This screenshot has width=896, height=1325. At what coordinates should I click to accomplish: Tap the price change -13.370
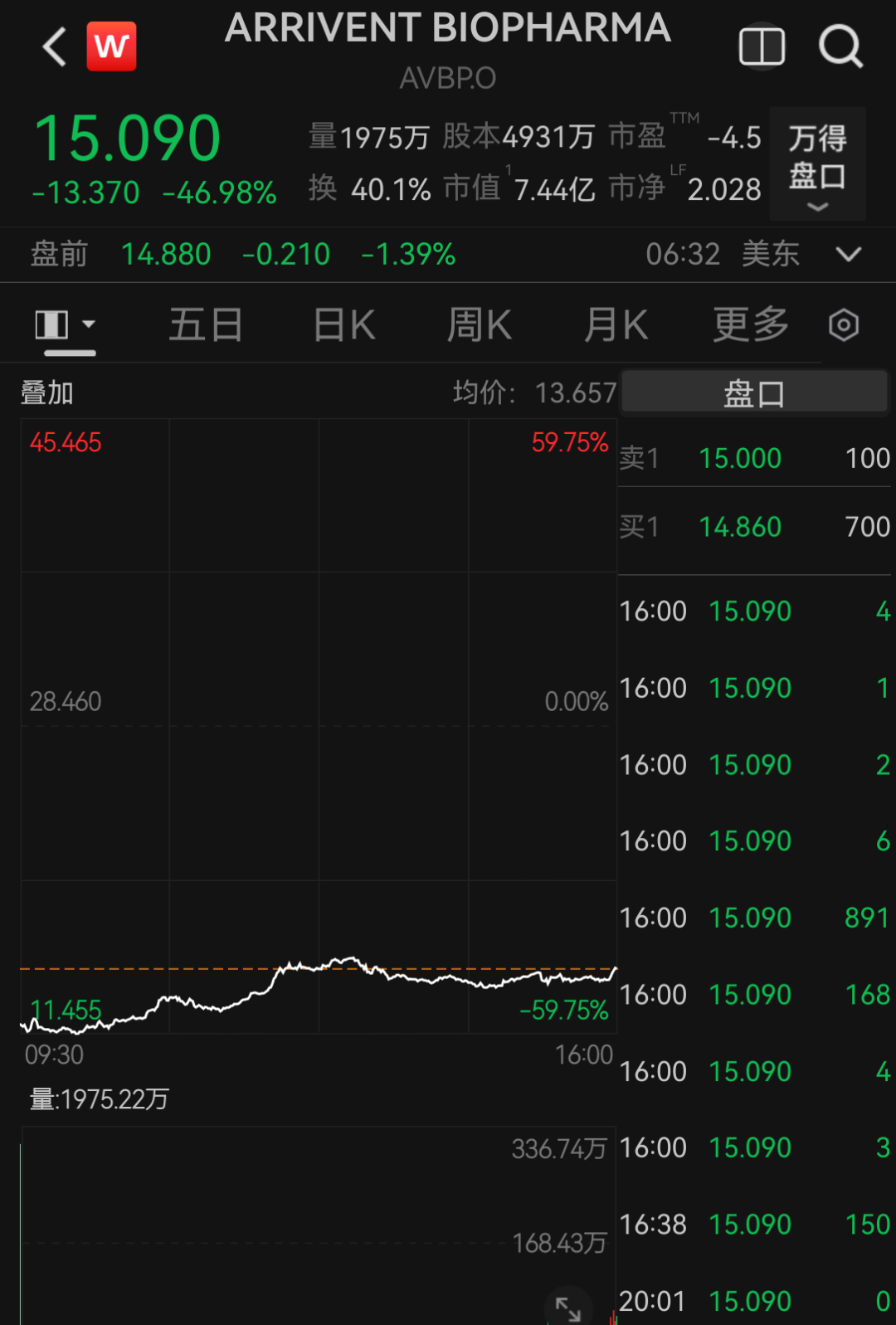(x=86, y=193)
